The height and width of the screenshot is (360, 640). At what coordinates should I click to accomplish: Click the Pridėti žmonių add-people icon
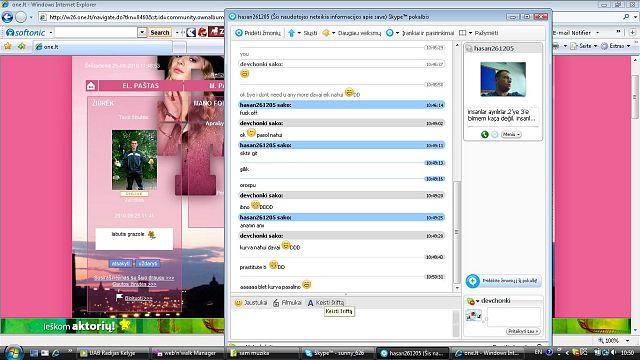[239, 33]
